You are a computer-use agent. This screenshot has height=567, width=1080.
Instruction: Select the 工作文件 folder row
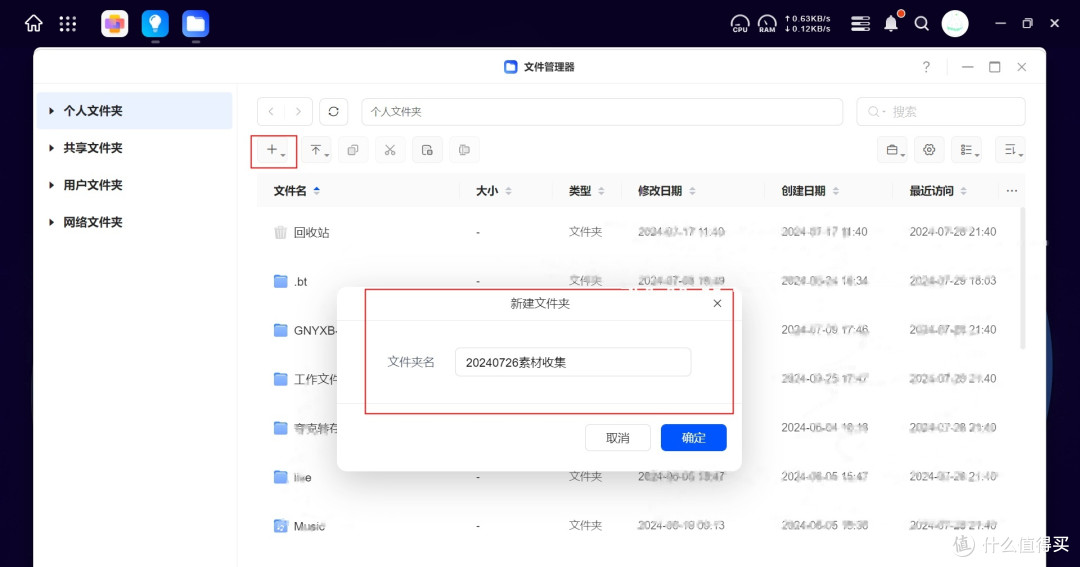pos(638,379)
